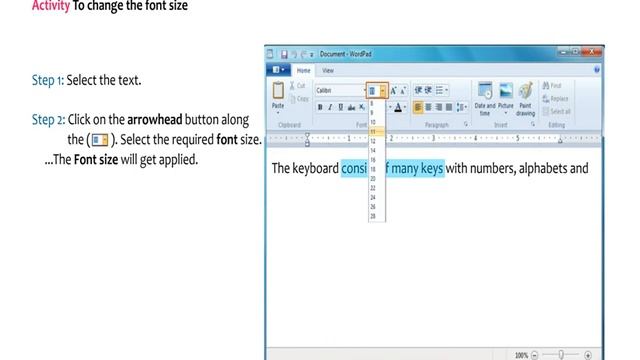Open WordPad help question mark icon
This screenshot has height=360, width=640.
596,70
